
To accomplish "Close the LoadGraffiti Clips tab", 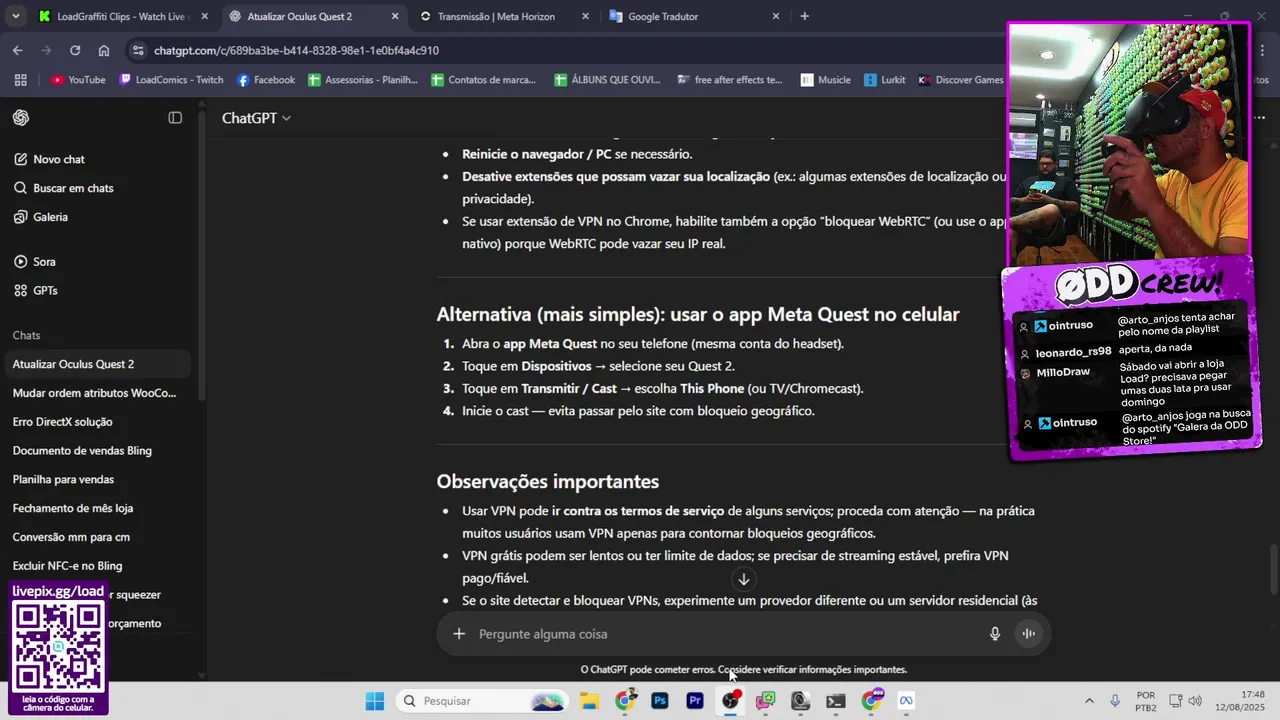I will coord(204,16).
